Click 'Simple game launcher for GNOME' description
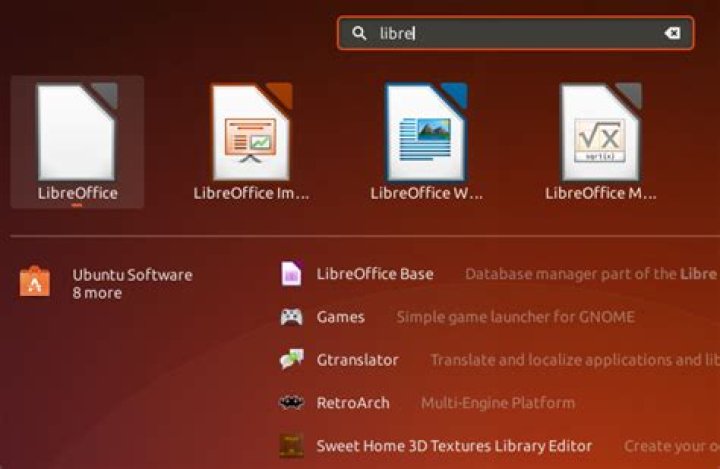 coord(516,317)
